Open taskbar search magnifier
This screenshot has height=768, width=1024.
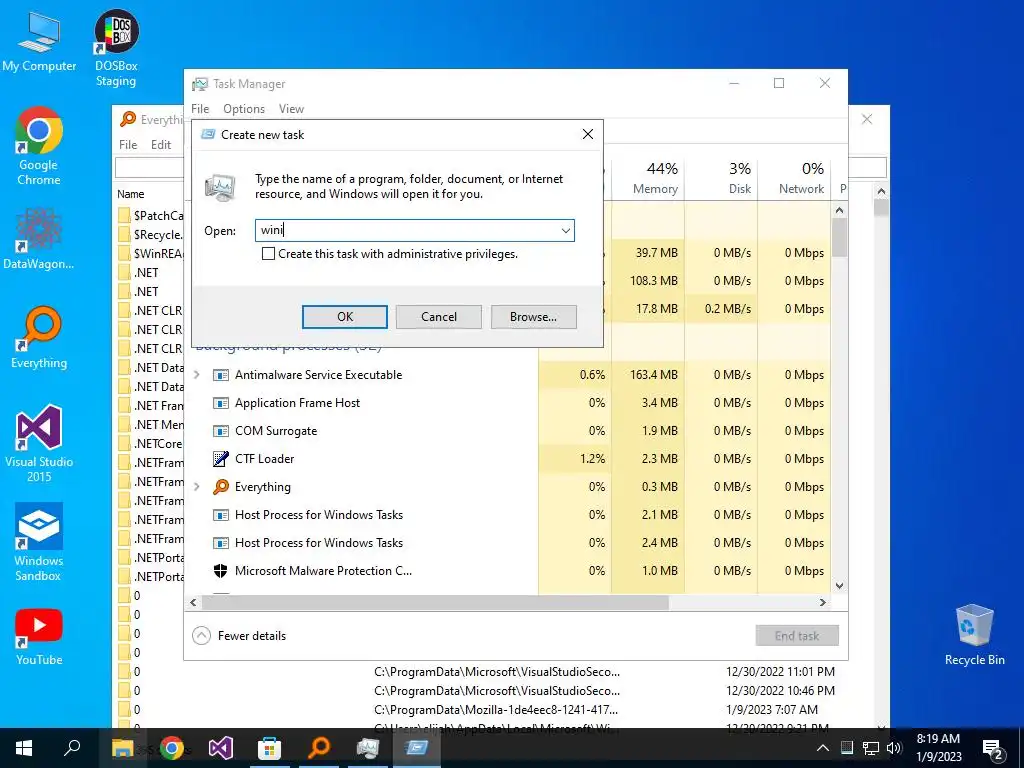pos(72,748)
